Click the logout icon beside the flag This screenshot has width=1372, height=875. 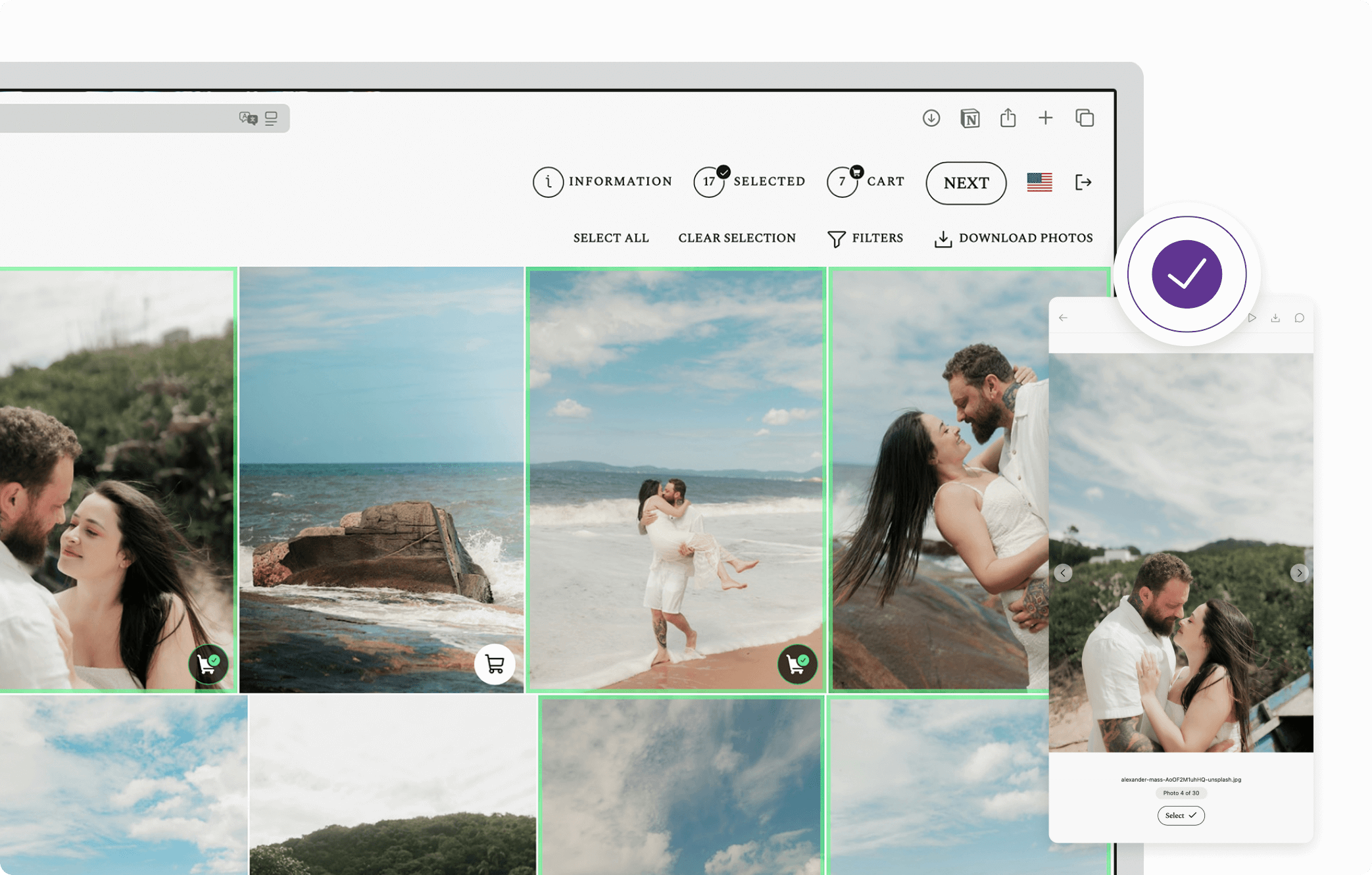click(x=1083, y=182)
